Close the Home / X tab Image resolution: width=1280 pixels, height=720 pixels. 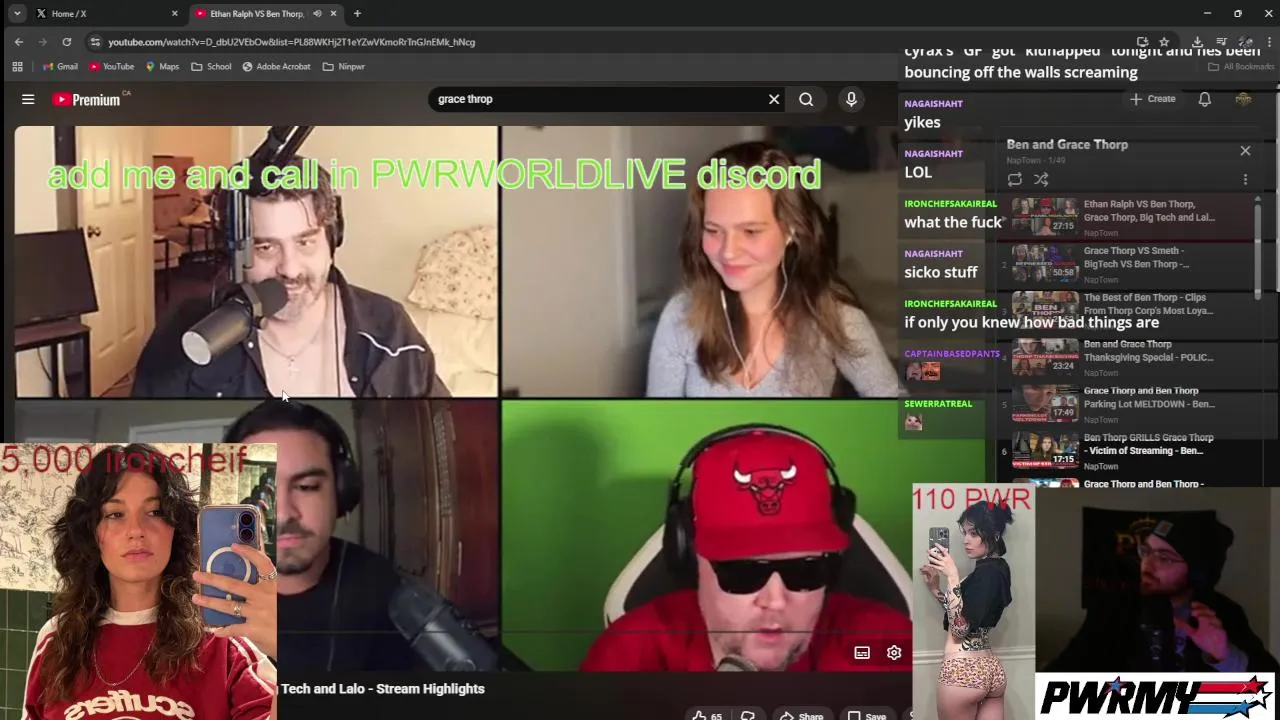point(174,14)
